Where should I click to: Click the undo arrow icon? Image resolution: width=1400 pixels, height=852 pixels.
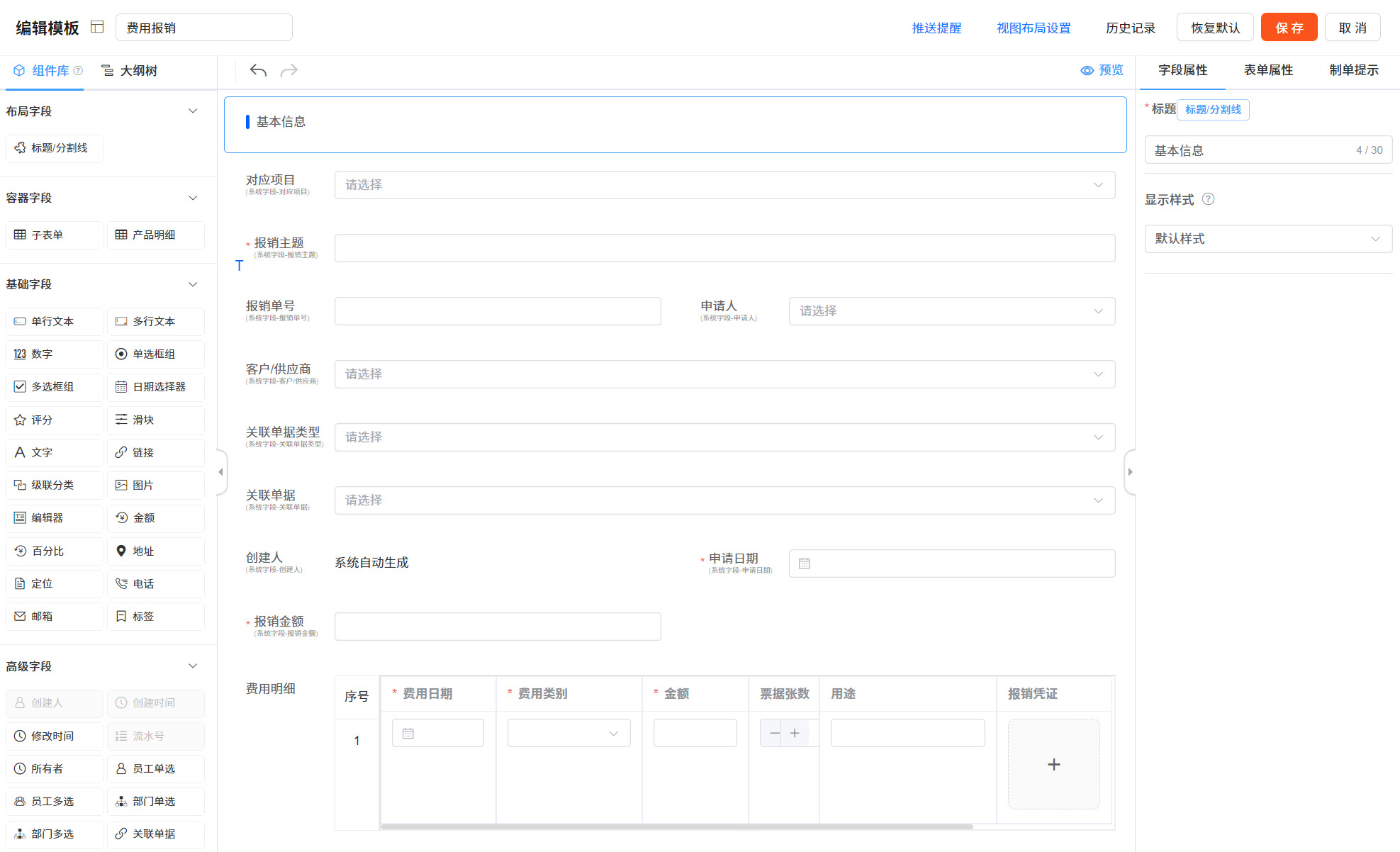258,70
